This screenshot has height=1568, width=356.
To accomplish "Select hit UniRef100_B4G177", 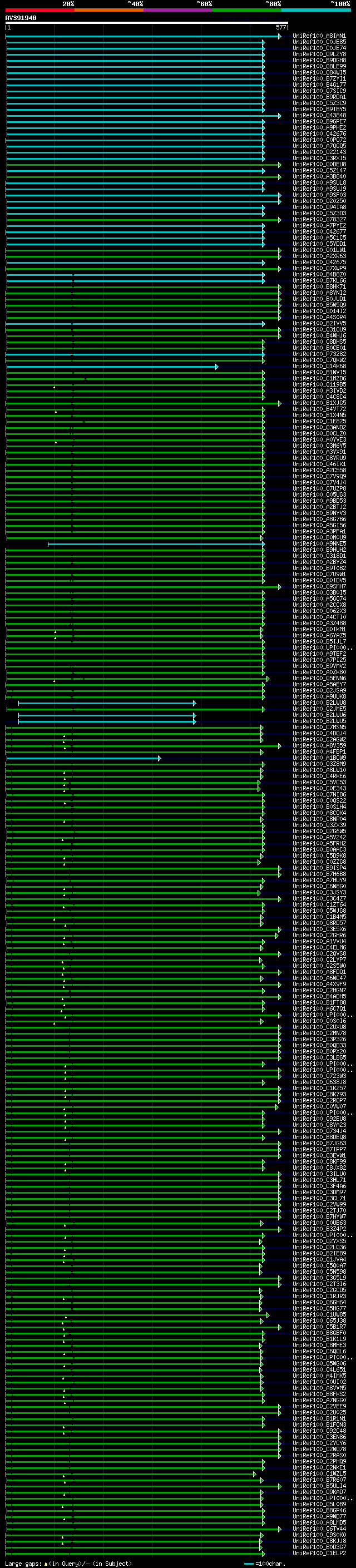I will pyautogui.click(x=319, y=85).
